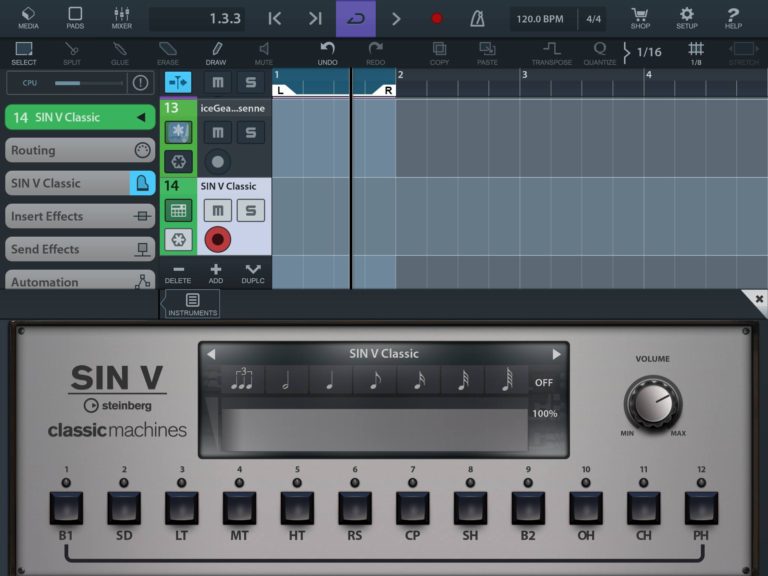Select previous SIN V preset

pyautogui.click(x=211, y=354)
